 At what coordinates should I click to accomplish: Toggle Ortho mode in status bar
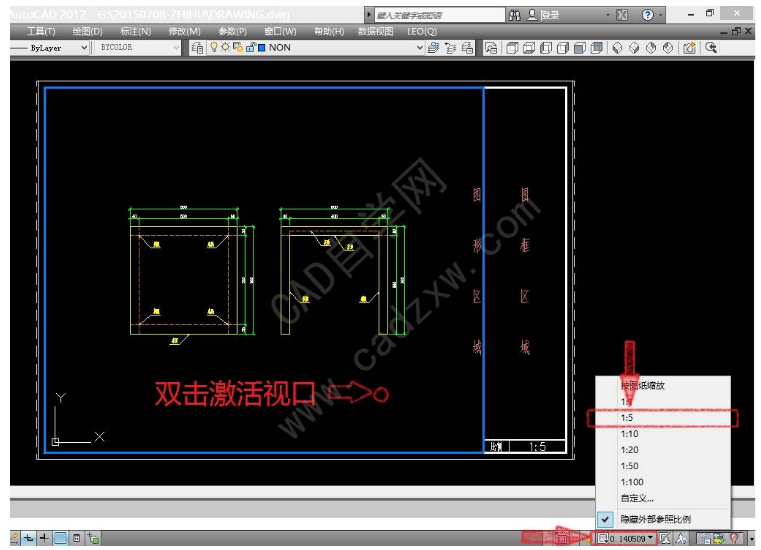pyautogui.click(x=29, y=538)
